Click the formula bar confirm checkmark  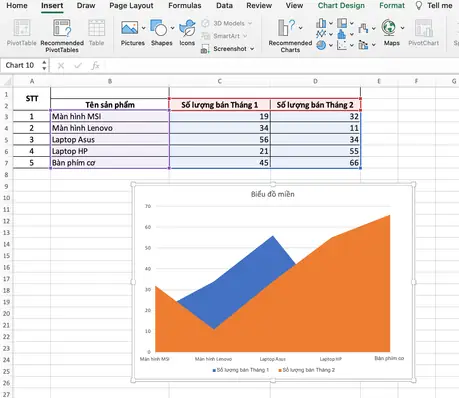pyautogui.click(x=78, y=66)
